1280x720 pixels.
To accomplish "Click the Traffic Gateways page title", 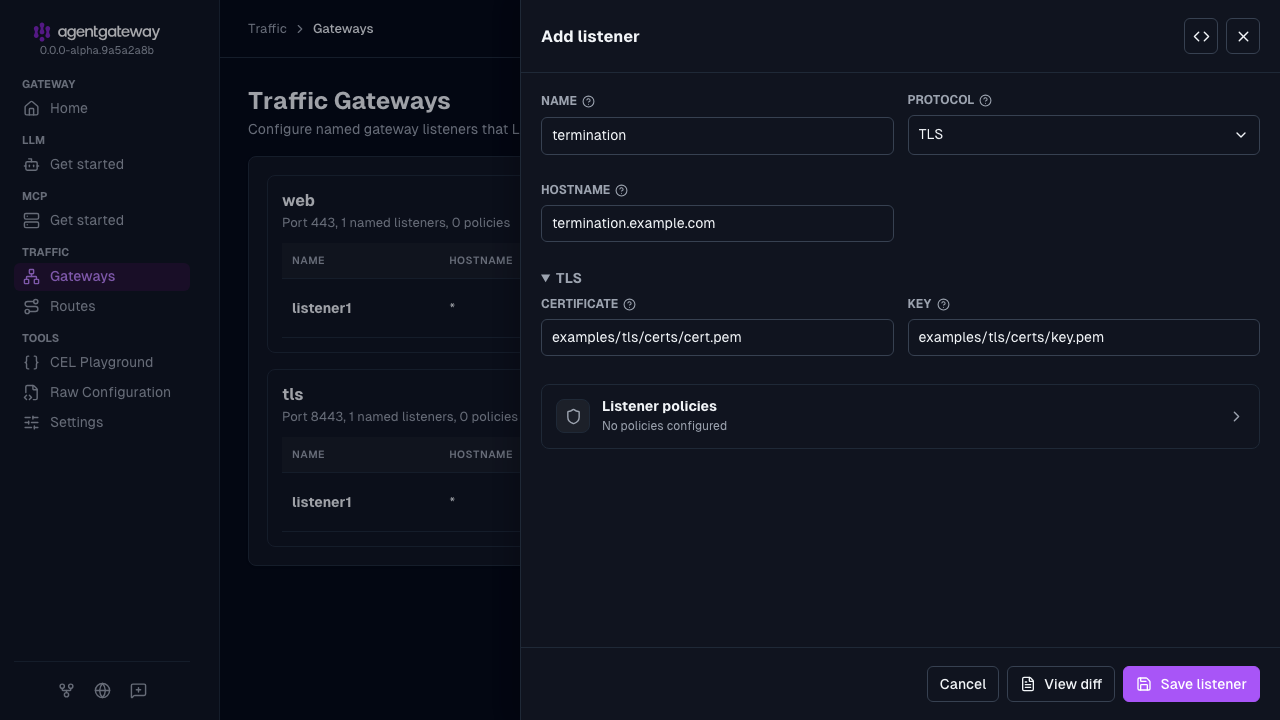I will tap(349, 101).
